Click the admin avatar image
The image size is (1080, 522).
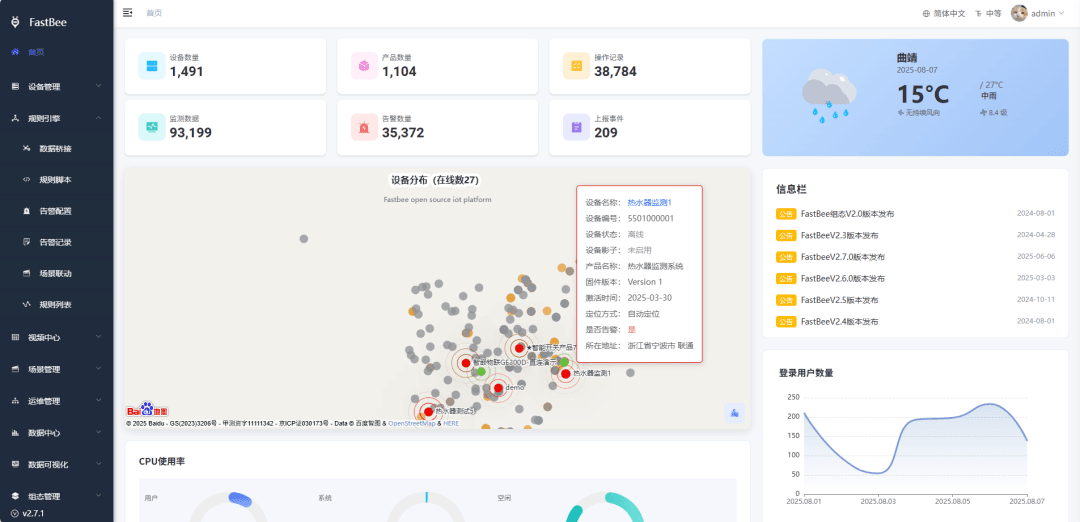pyautogui.click(x=1019, y=13)
